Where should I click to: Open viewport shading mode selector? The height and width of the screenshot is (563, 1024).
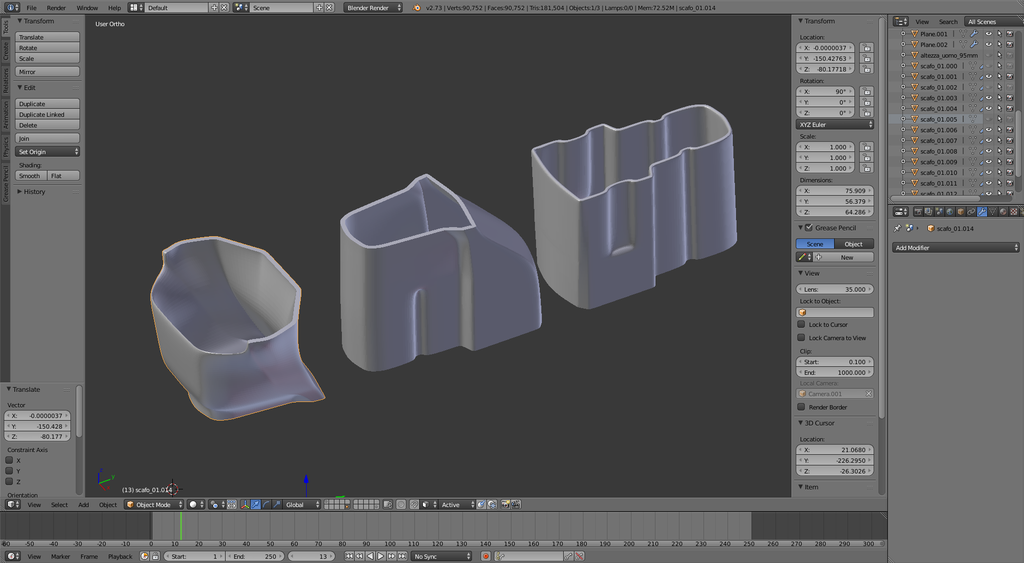point(197,504)
